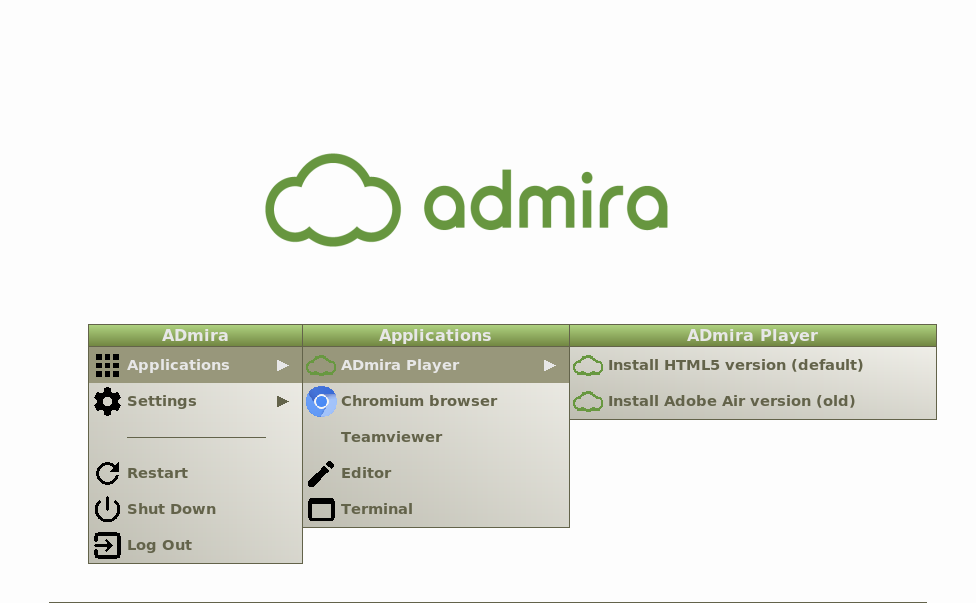Select the ADmira Player menu entry
Viewport: 976px width, 603px height.
(x=436, y=365)
